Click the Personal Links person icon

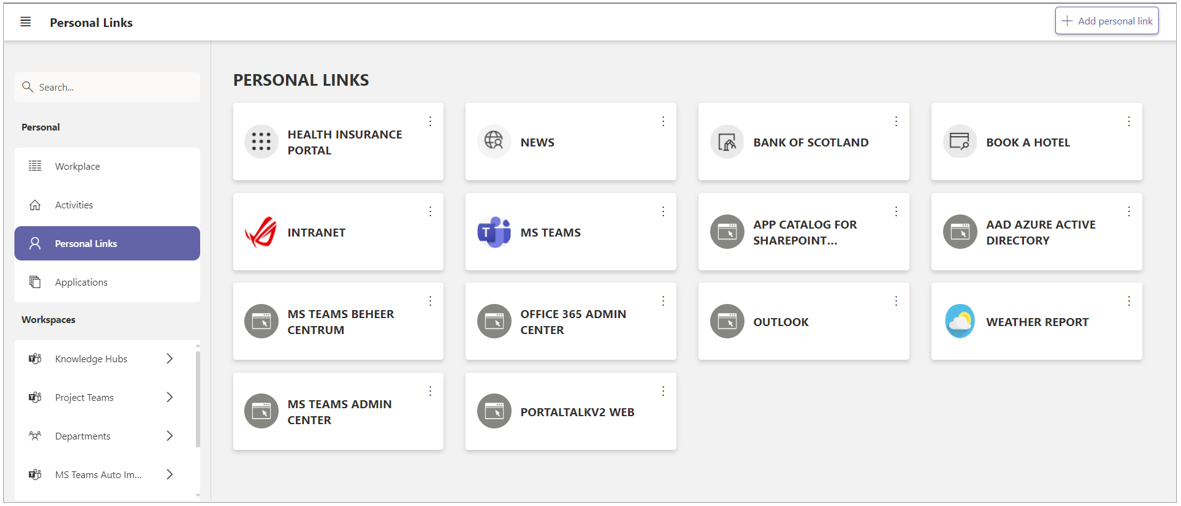click(x=35, y=243)
